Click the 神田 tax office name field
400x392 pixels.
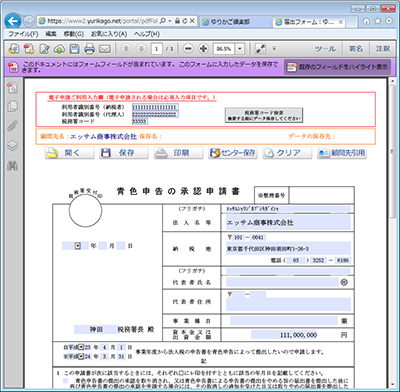click(x=96, y=329)
